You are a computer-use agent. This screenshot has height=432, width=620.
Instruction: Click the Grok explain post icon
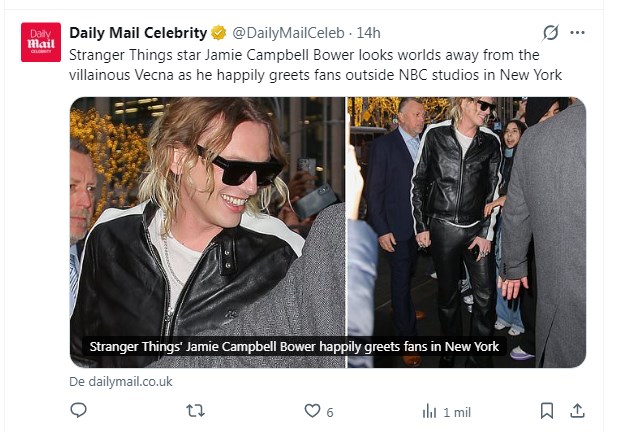549,33
